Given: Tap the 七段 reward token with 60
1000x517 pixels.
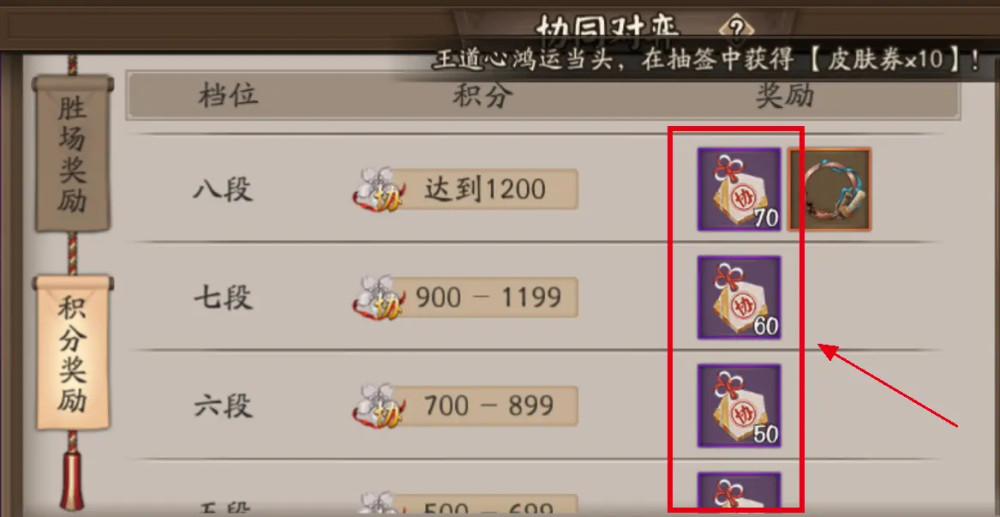Looking at the screenshot, I should point(739,298).
